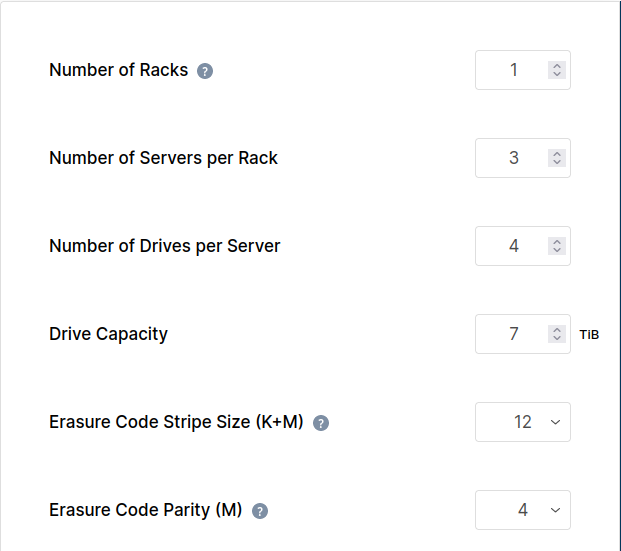This screenshot has height=551, width=621.
Task: Focus the Servers per Rack number field
Action: pos(523,158)
